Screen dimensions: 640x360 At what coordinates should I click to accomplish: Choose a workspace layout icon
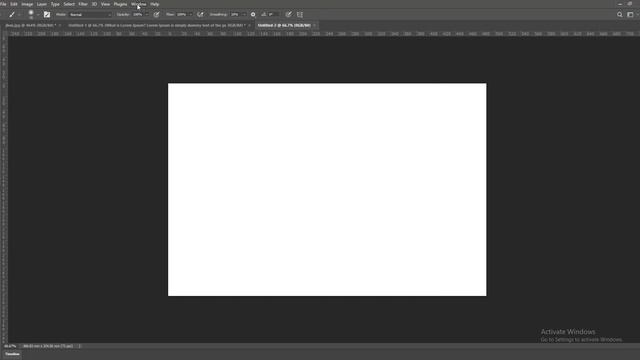pyautogui.click(x=630, y=14)
